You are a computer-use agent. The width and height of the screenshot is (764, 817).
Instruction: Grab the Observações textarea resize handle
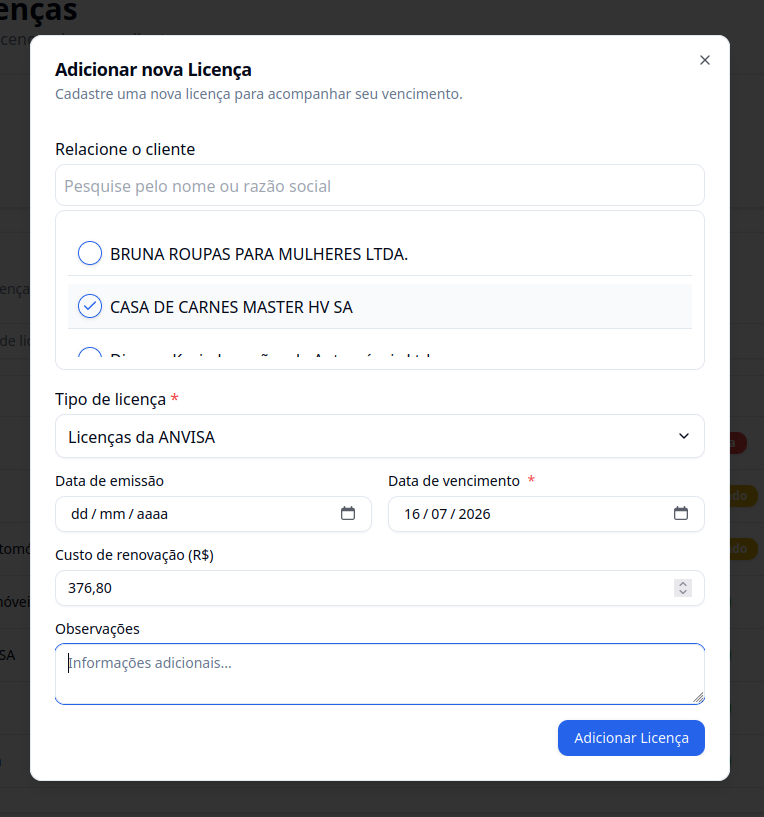click(x=698, y=698)
